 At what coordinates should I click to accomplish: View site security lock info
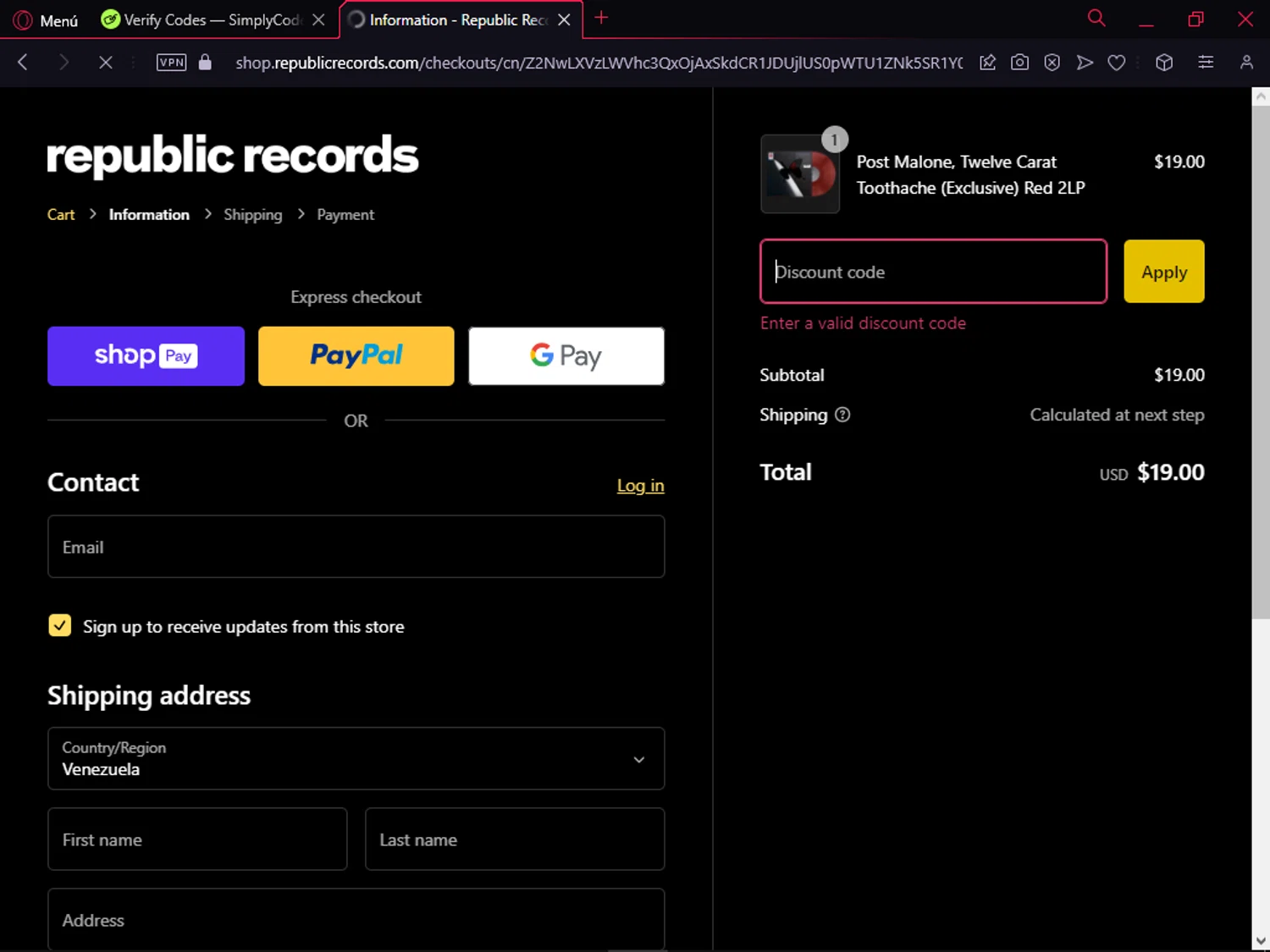pyautogui.click(x=205, y=62)
